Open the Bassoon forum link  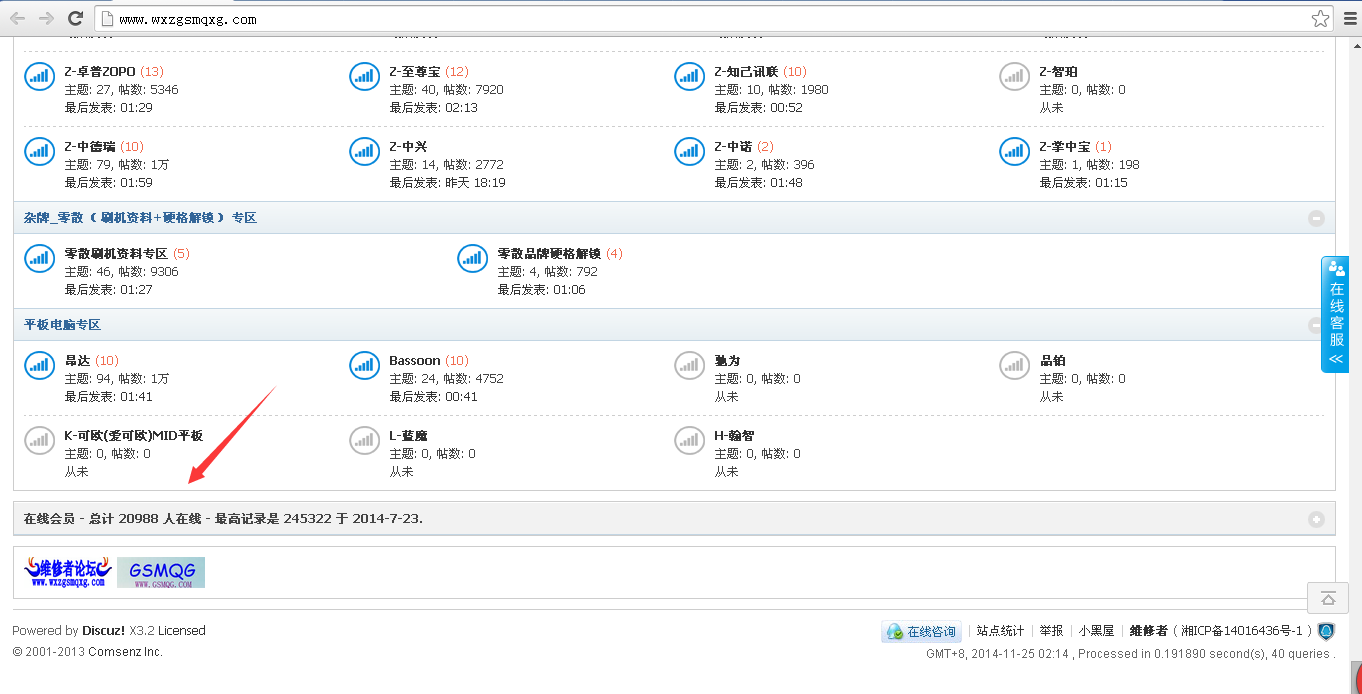(x=414, y=361)
